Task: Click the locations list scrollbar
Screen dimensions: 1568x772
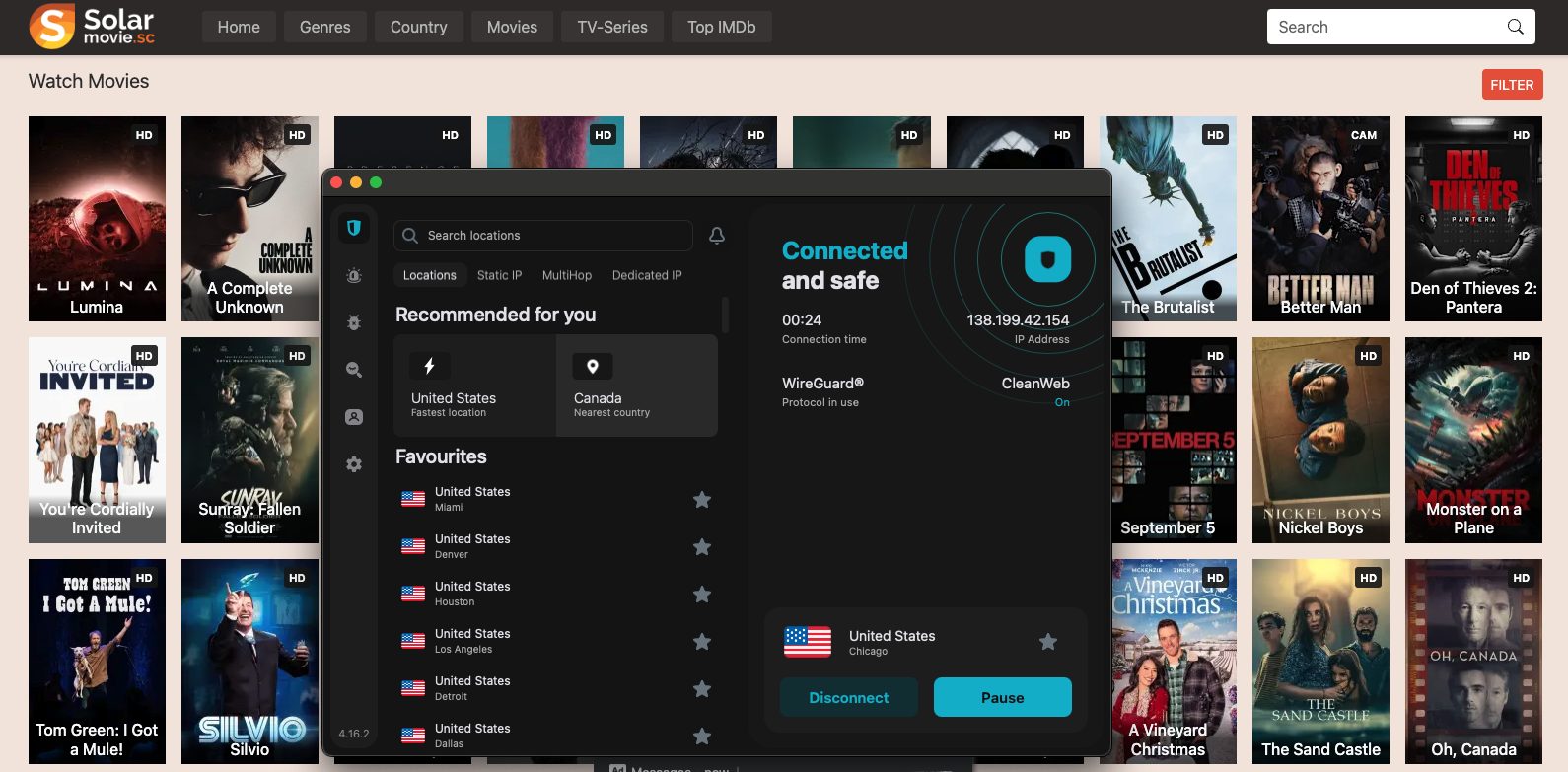Action: (x=725, y=316)
